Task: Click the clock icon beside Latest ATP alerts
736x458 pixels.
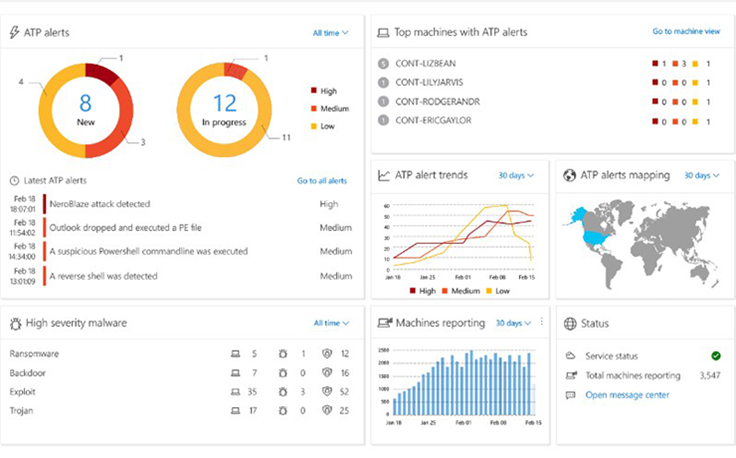Action: 15,181
